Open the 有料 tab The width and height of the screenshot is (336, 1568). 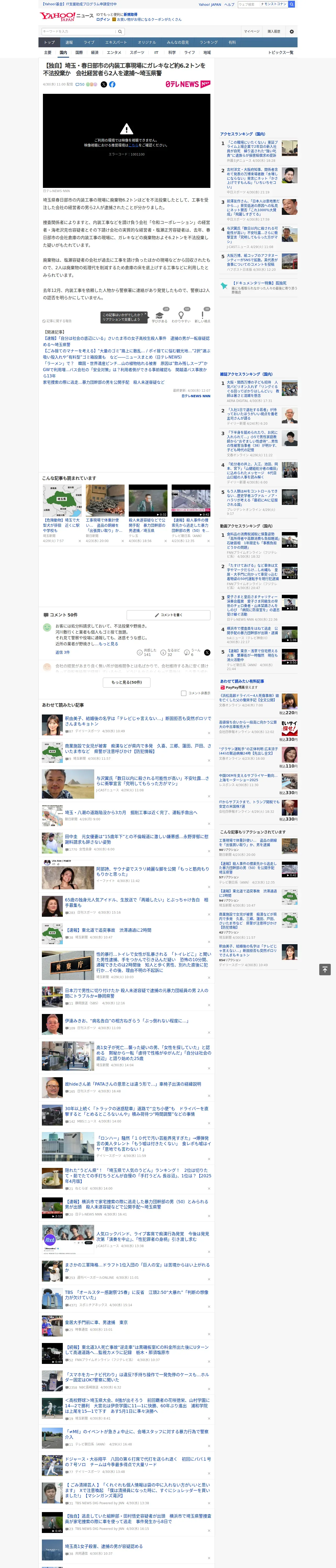(232, 43)
